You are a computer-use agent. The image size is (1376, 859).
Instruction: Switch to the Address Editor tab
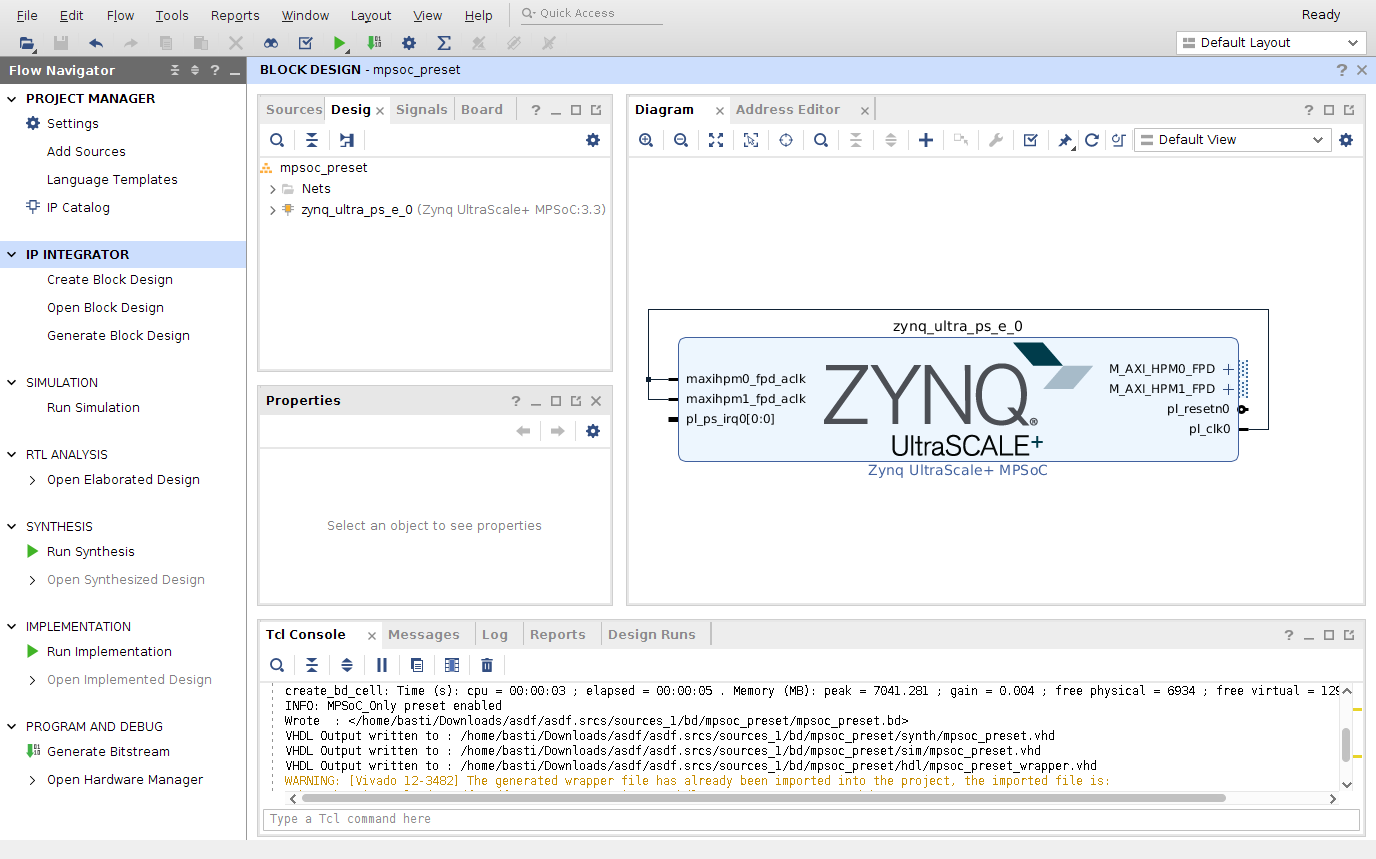pyautogui.click(x=787, y=110)
